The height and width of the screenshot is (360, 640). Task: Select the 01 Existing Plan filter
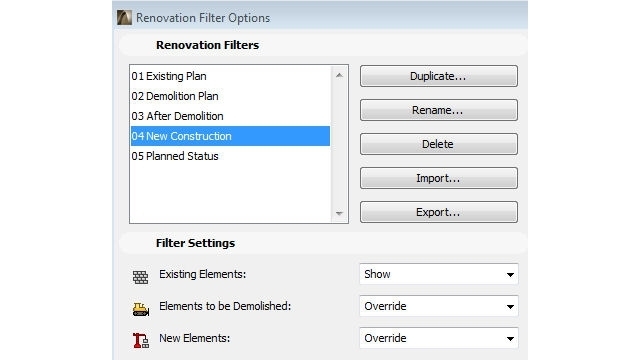point(230,76)
